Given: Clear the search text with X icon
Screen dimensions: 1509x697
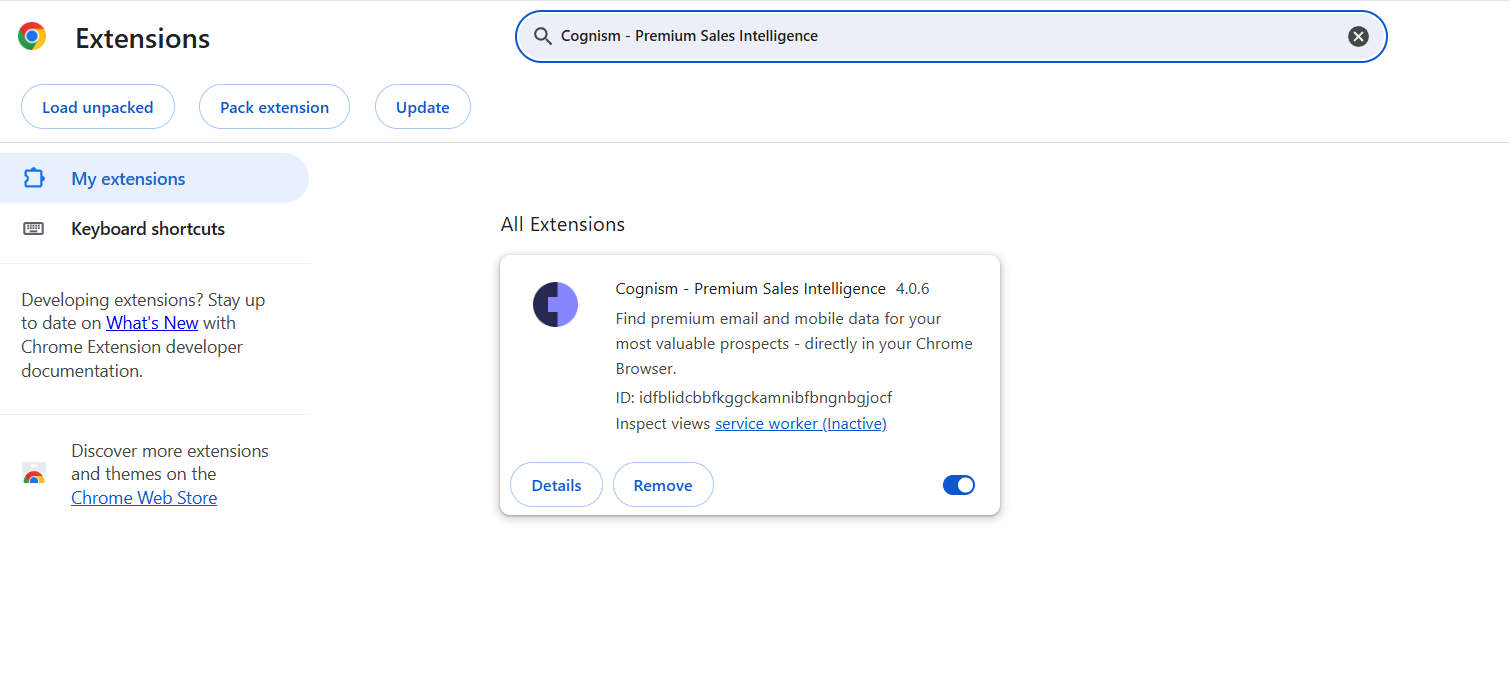Looking at the screenshot, I should 1357,36.
